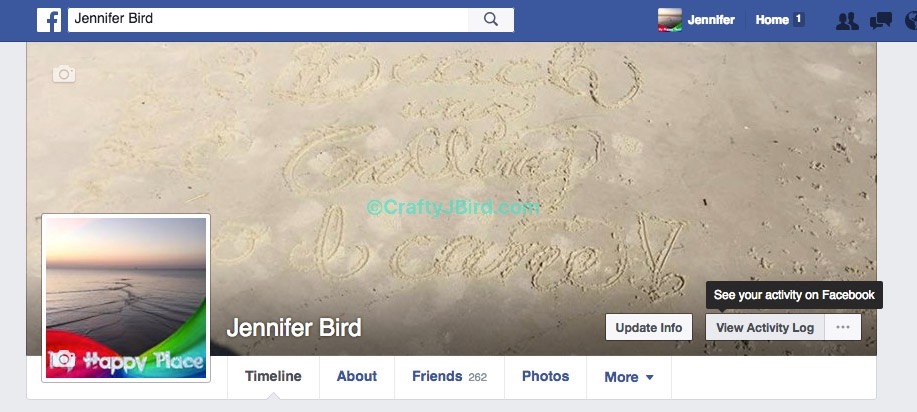Click the search field containing Jennifer Bird
The width and height of the screenshot is (917, 412).
click(x=268, y=20)
